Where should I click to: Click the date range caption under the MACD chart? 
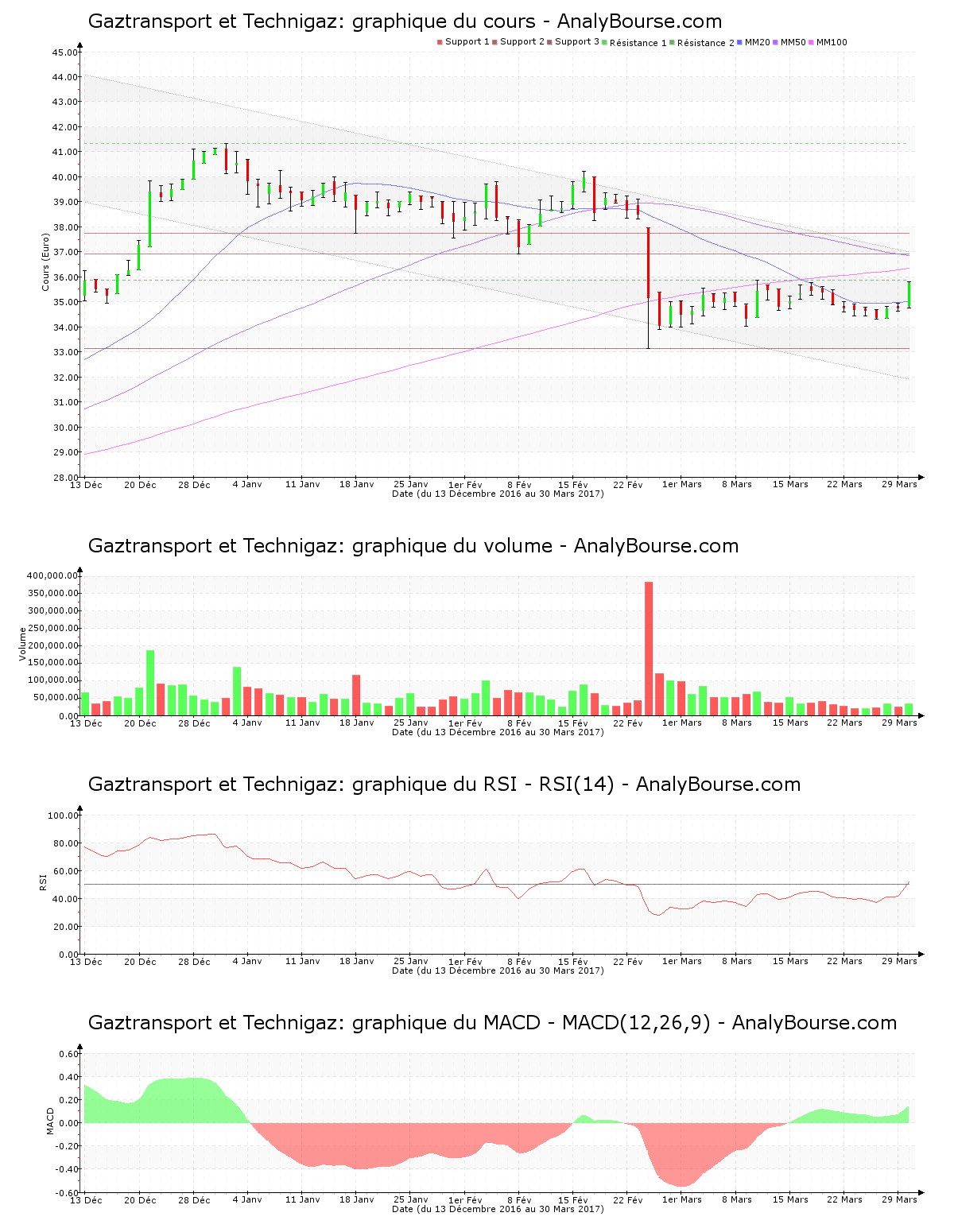coord(498,1209)
